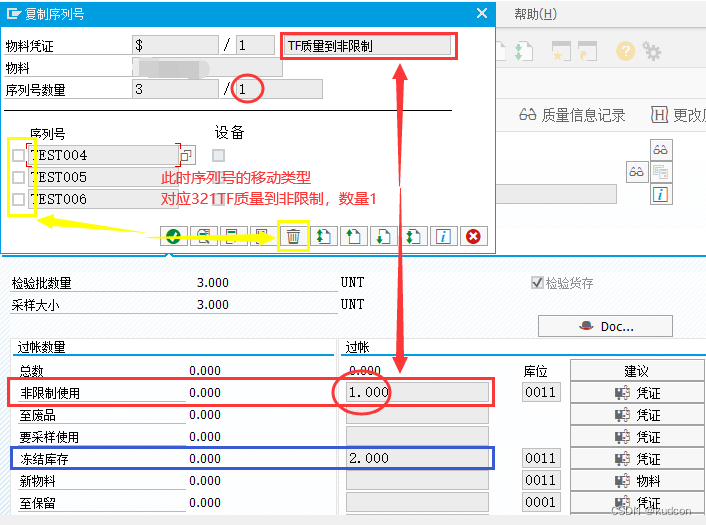
Task: Confirm serial numbers with green check icon
Action: 173,236
